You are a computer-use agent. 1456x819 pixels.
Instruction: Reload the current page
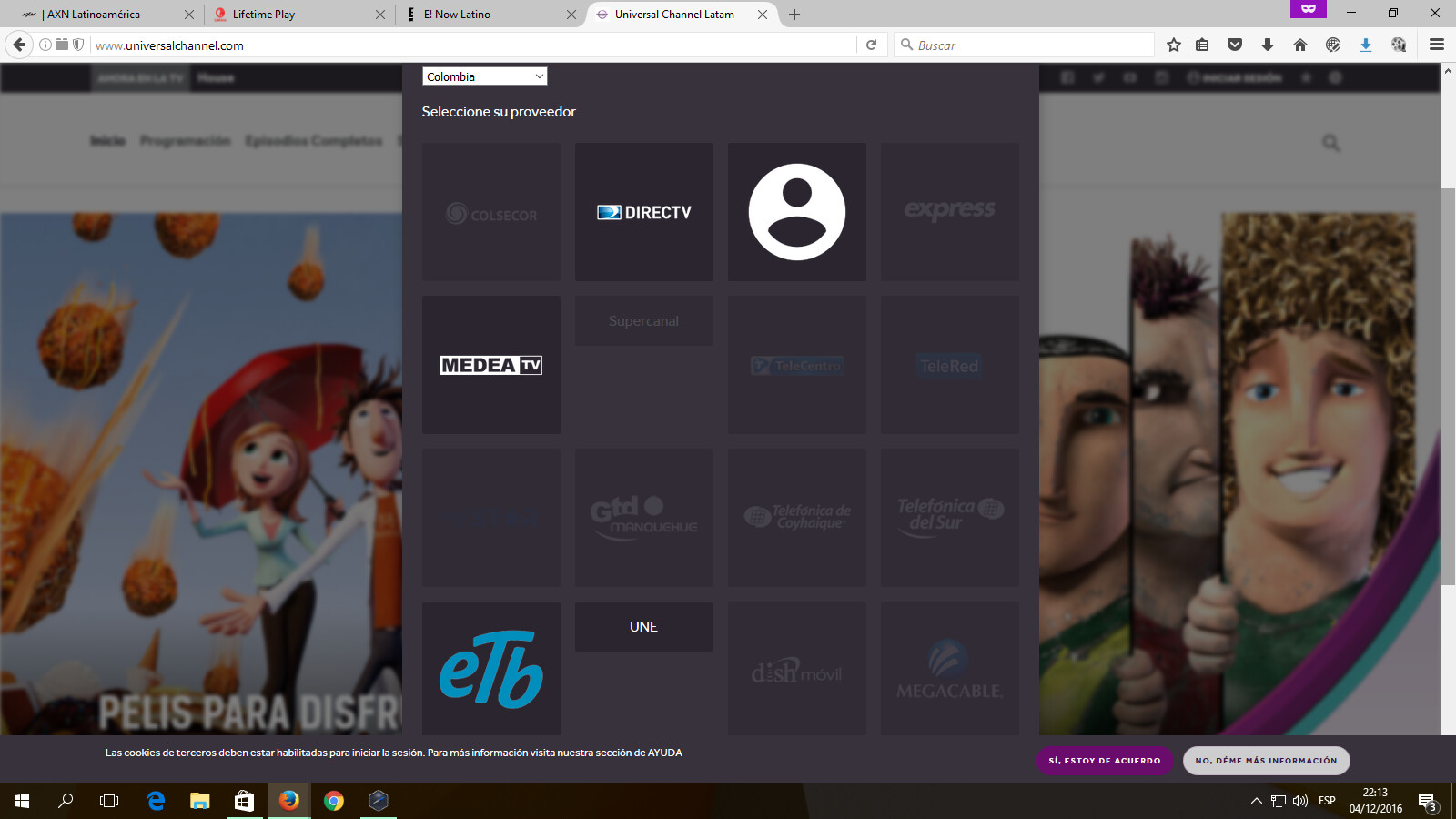pos(871,45)
